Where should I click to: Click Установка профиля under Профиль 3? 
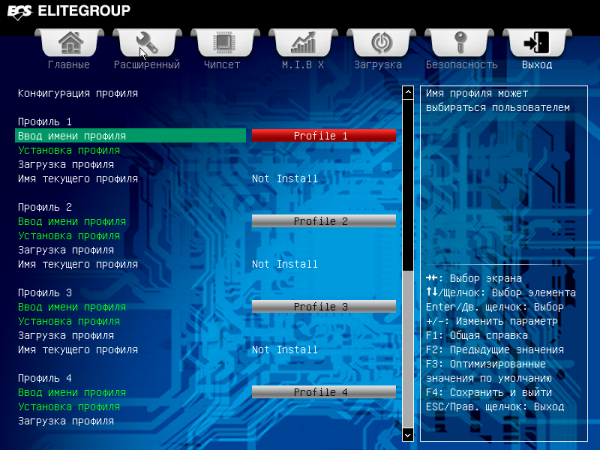(69, 322)
